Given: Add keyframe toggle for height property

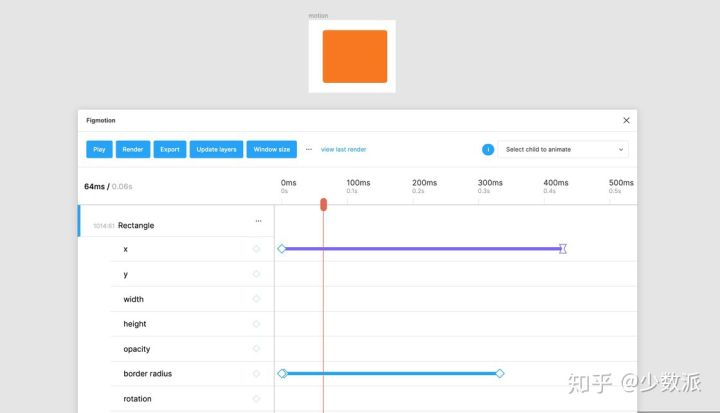Looking at the screenshot, I should click(256, 324).
